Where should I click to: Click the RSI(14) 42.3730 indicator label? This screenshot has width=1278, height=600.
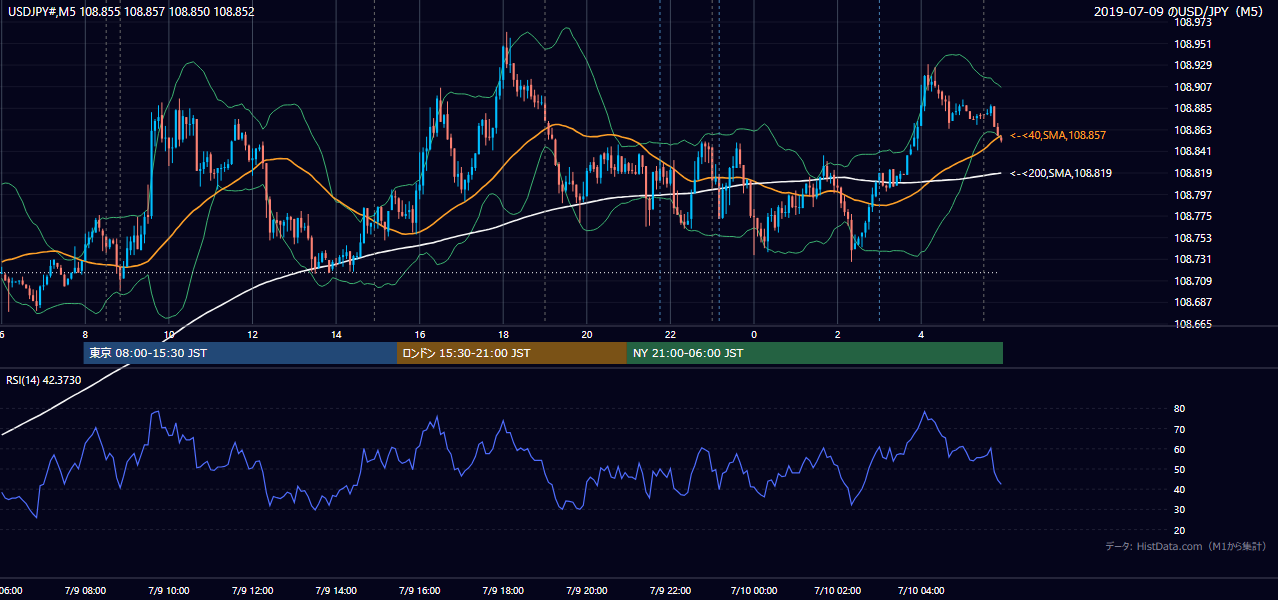(44, 380)
